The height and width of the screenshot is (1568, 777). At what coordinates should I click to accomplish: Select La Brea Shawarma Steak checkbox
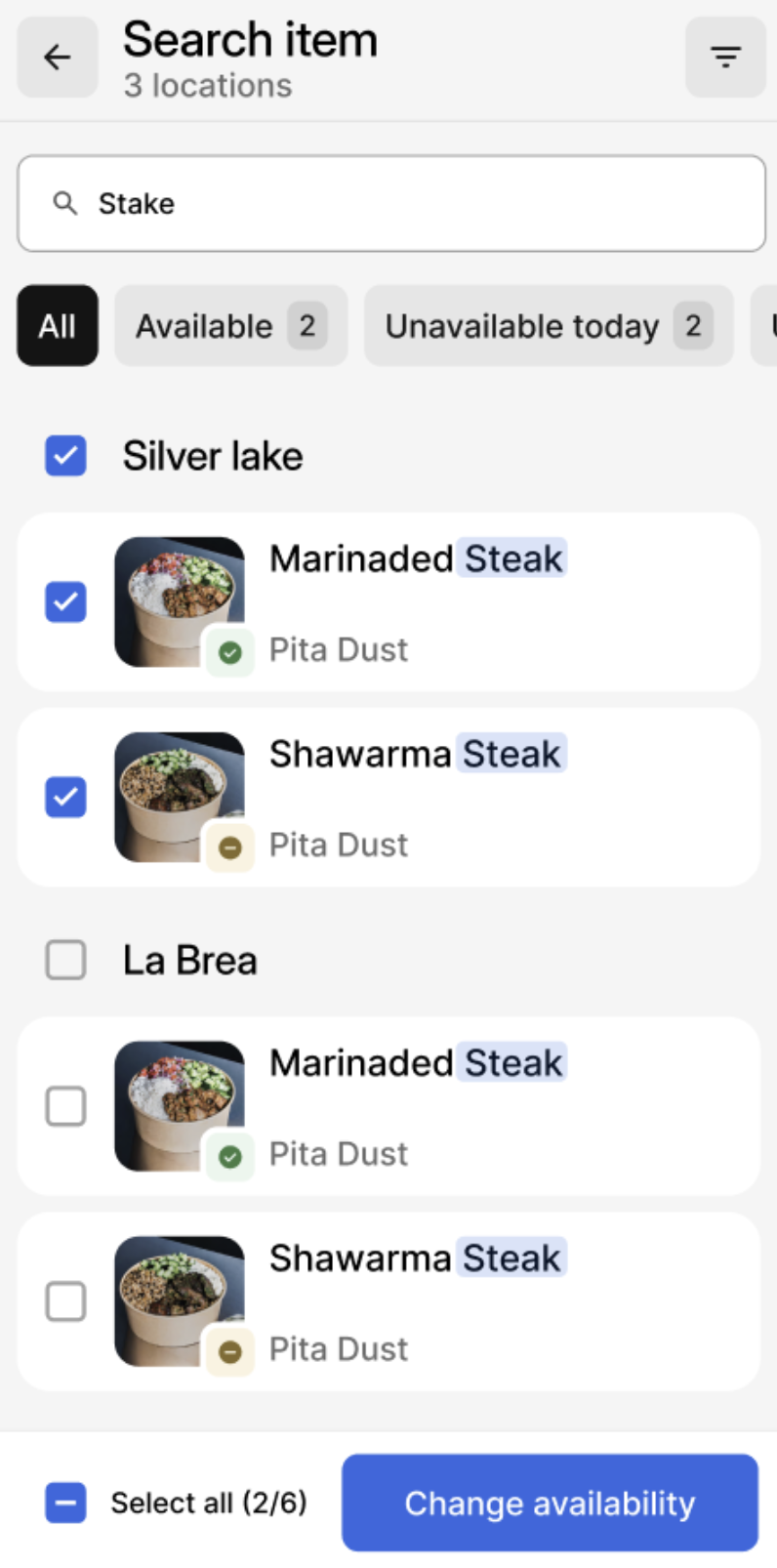(65, 1301)
